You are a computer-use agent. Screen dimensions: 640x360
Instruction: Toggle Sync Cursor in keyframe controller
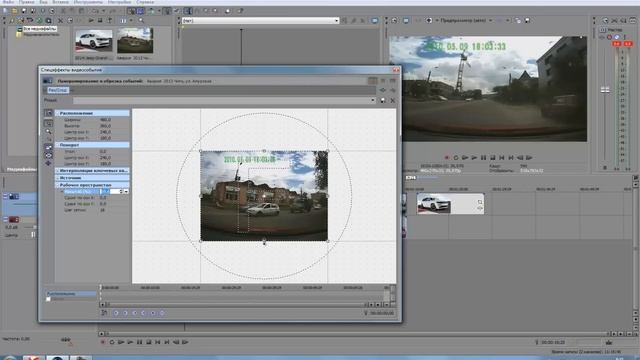coord(104,313)
